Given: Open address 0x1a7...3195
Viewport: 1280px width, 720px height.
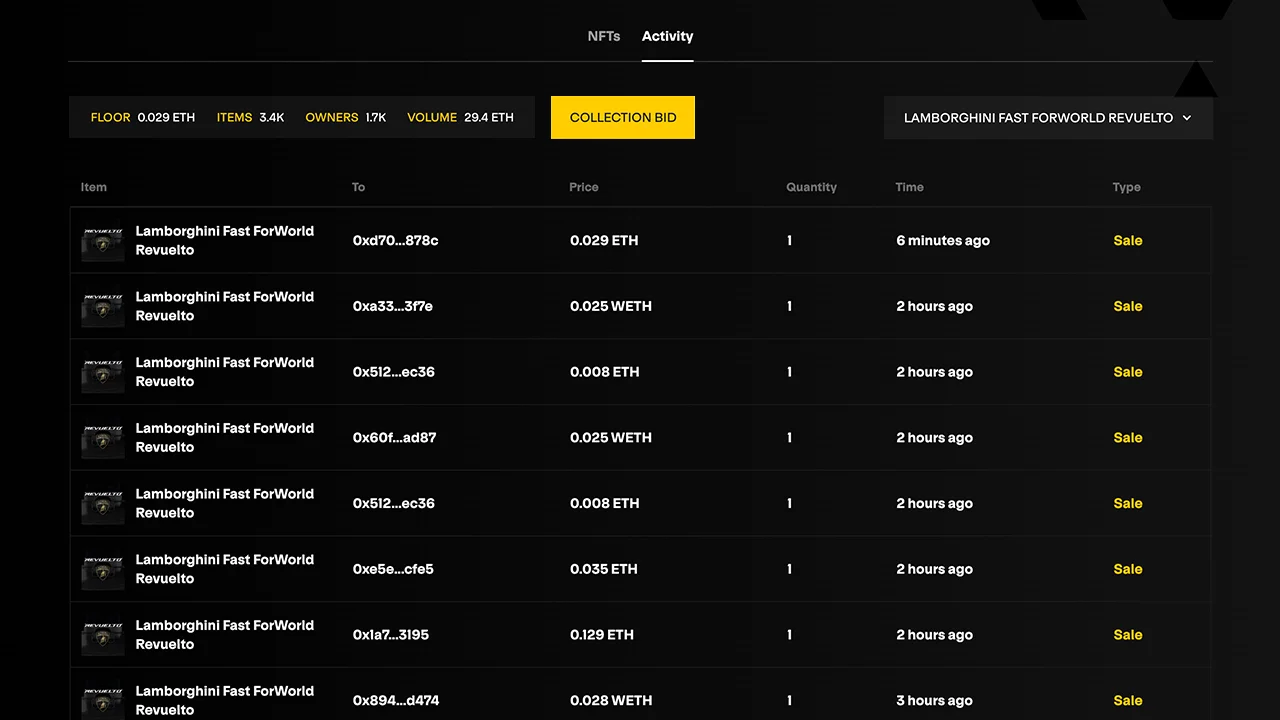Looking at the screenshot, I should click(390, 635).
